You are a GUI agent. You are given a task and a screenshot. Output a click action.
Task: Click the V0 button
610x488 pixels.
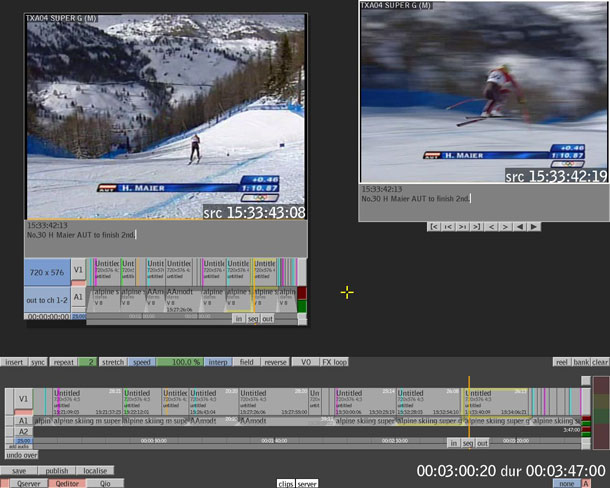click(x=306, y=362)
